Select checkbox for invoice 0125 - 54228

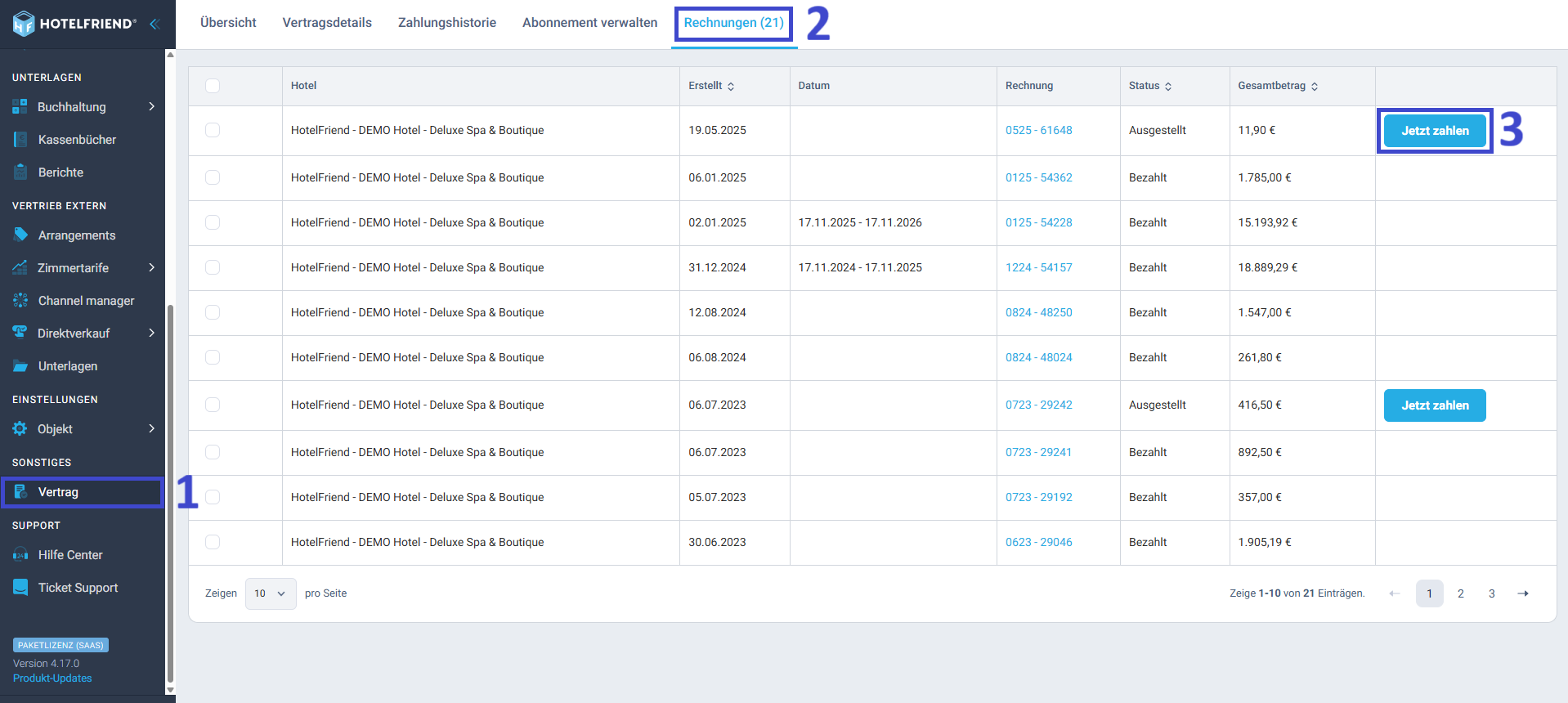213,222
